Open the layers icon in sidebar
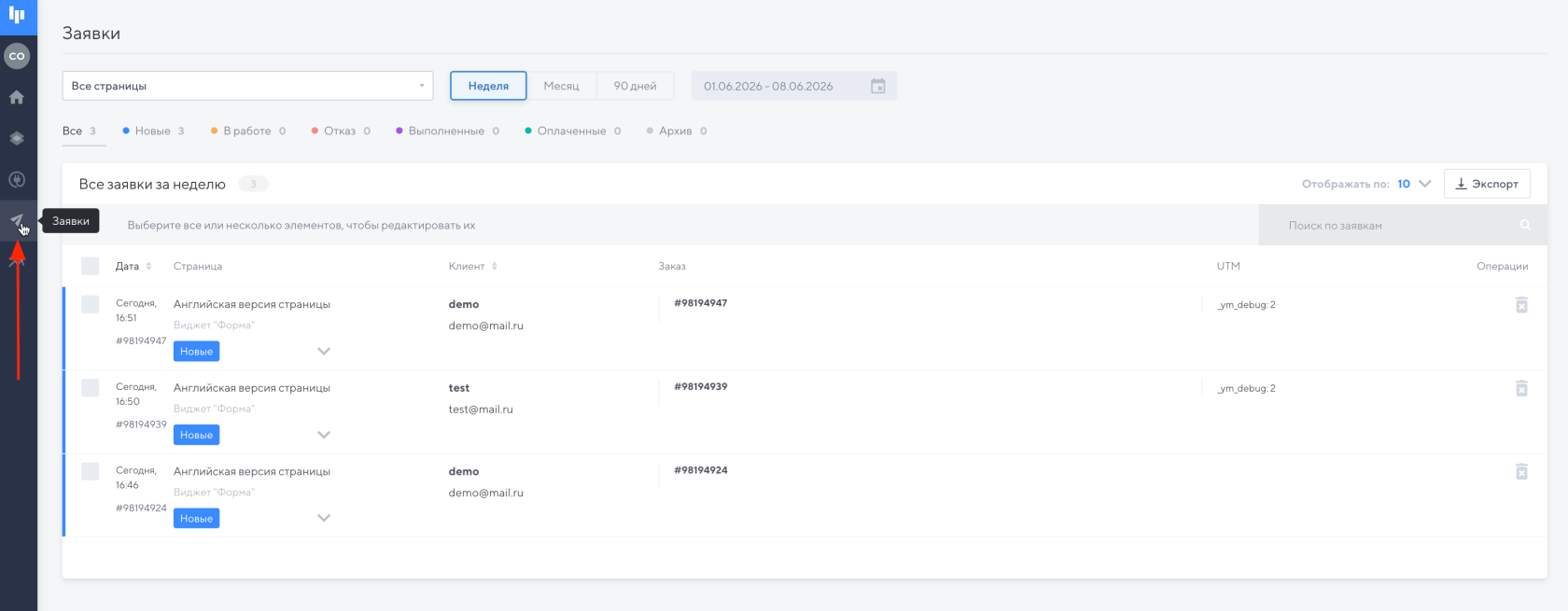 coord(17,138)
